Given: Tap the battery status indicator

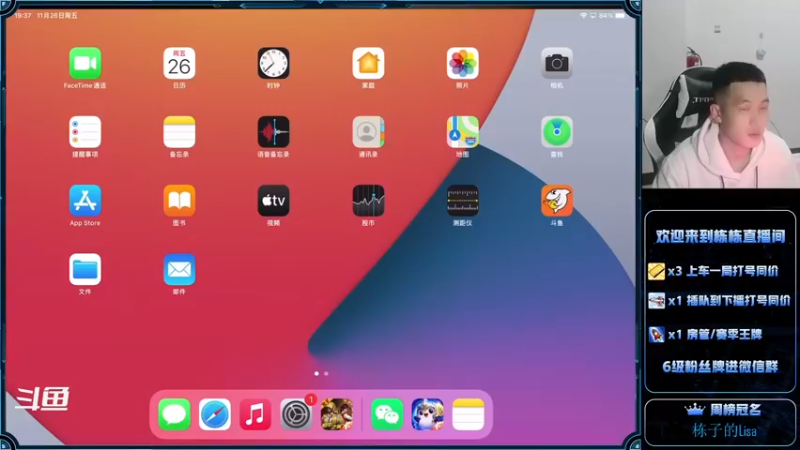Looking at the screenshot, I should pos(620,16).
